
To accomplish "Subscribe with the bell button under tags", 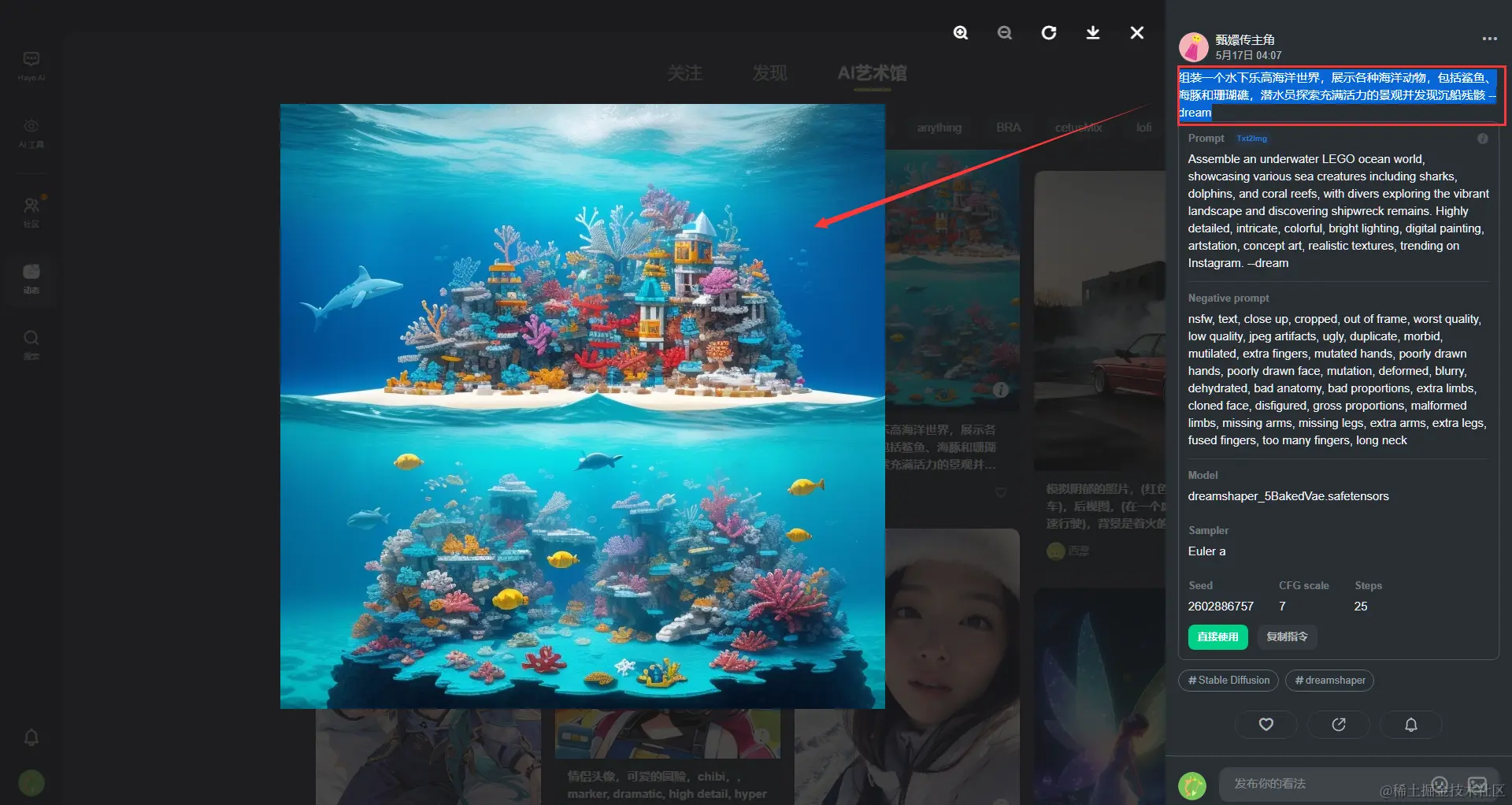I will tap(1411, 725).
